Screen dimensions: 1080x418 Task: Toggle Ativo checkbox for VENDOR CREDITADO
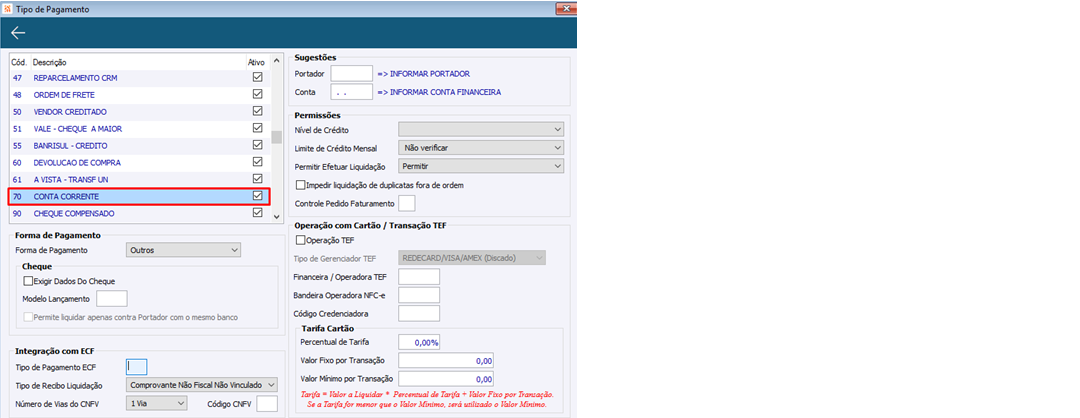point(258,111)
